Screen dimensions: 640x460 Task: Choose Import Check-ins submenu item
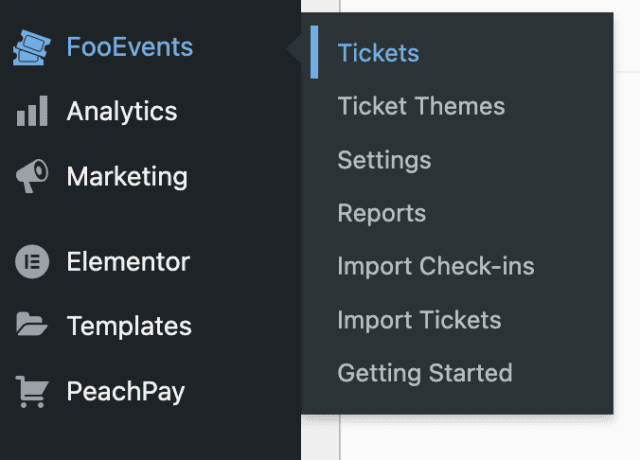(x=436, y=267)
